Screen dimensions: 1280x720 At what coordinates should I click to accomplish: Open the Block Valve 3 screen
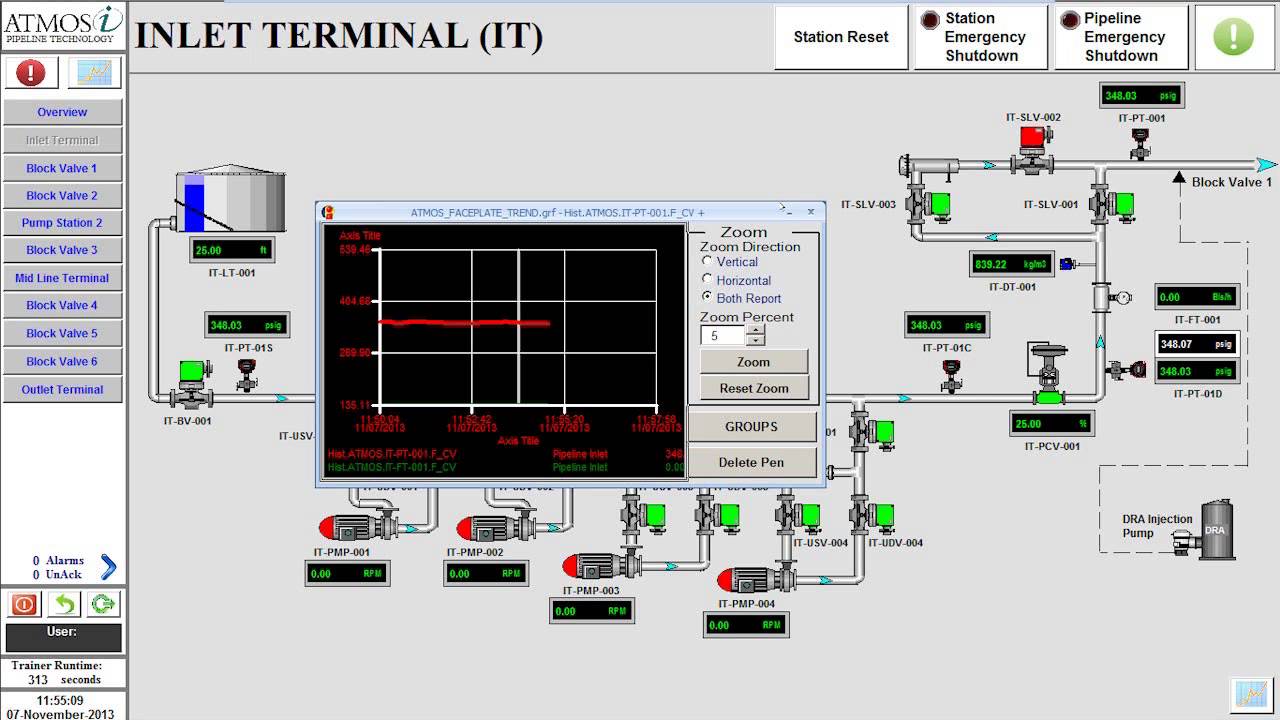[x=63, y=250]
